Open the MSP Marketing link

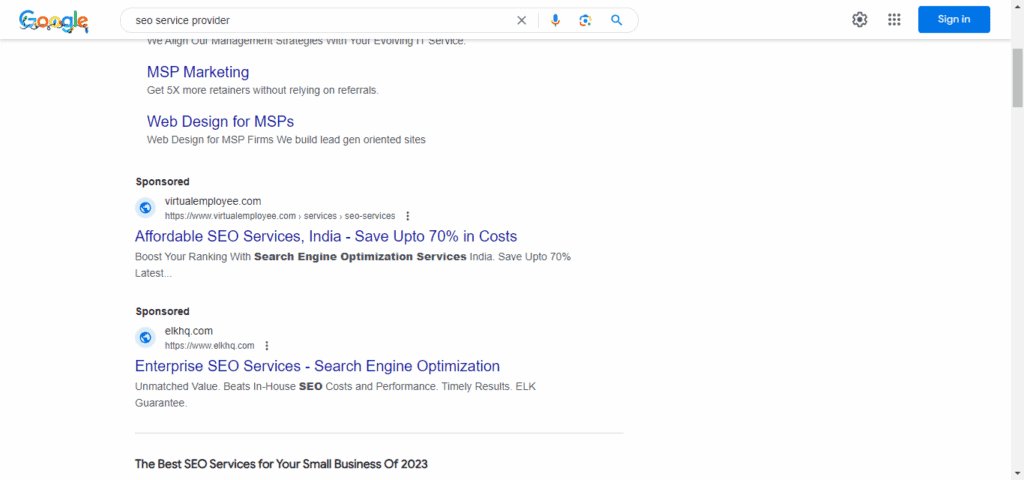click(198, 72)
